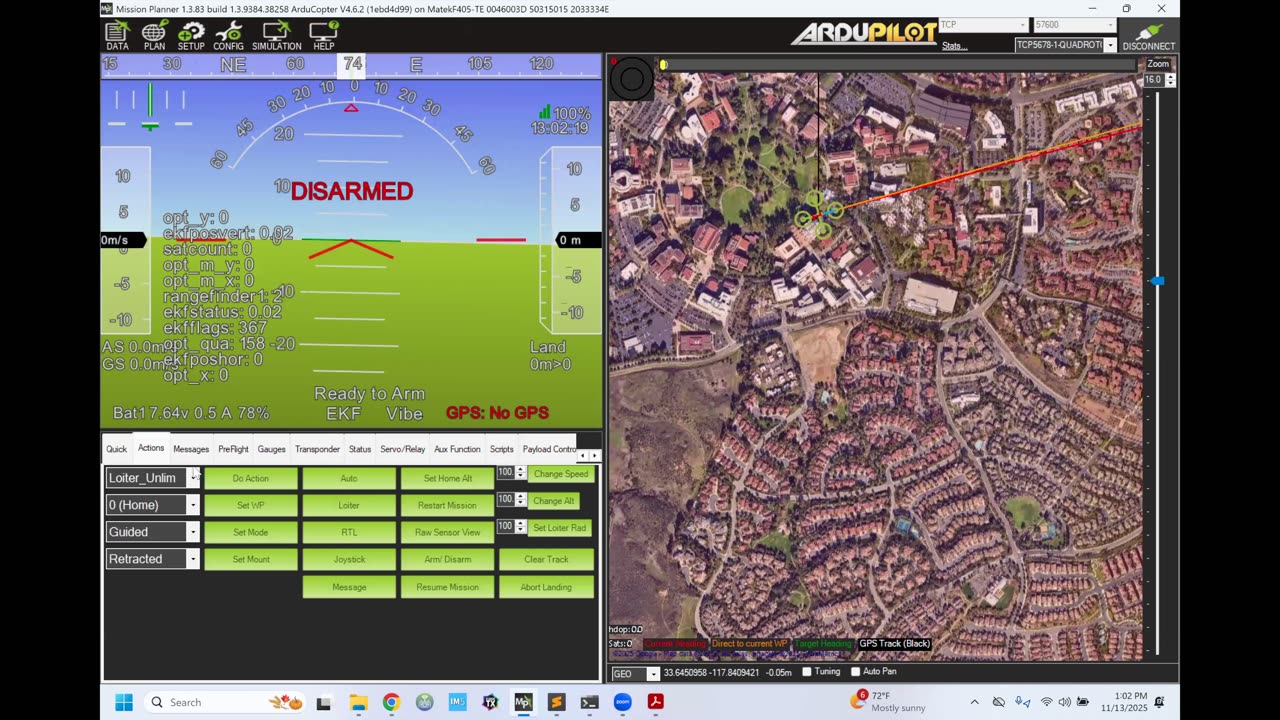The image size is (1280, 720).
Task: Toggle the Auto Pan checkbox
Action: point(855,672)
